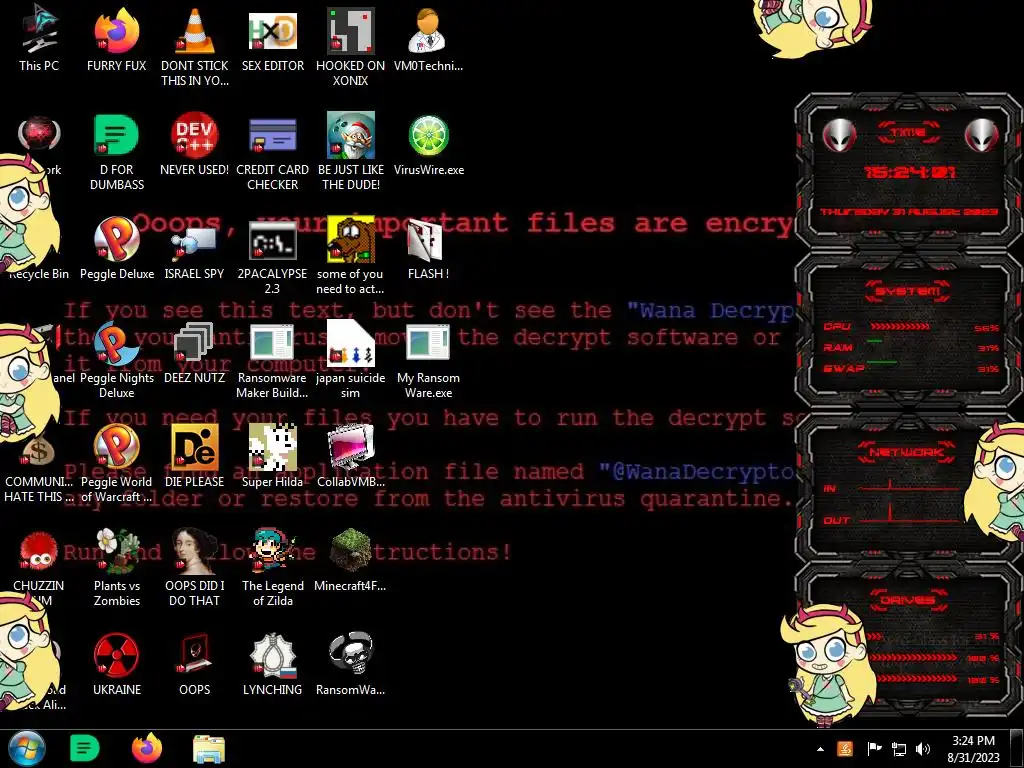Click the green document app in taskbar

pyautogui.click(x=85, y=748)
